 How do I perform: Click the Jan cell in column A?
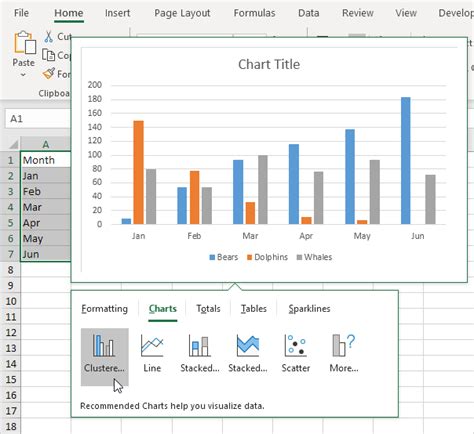[x=46, y=176]
